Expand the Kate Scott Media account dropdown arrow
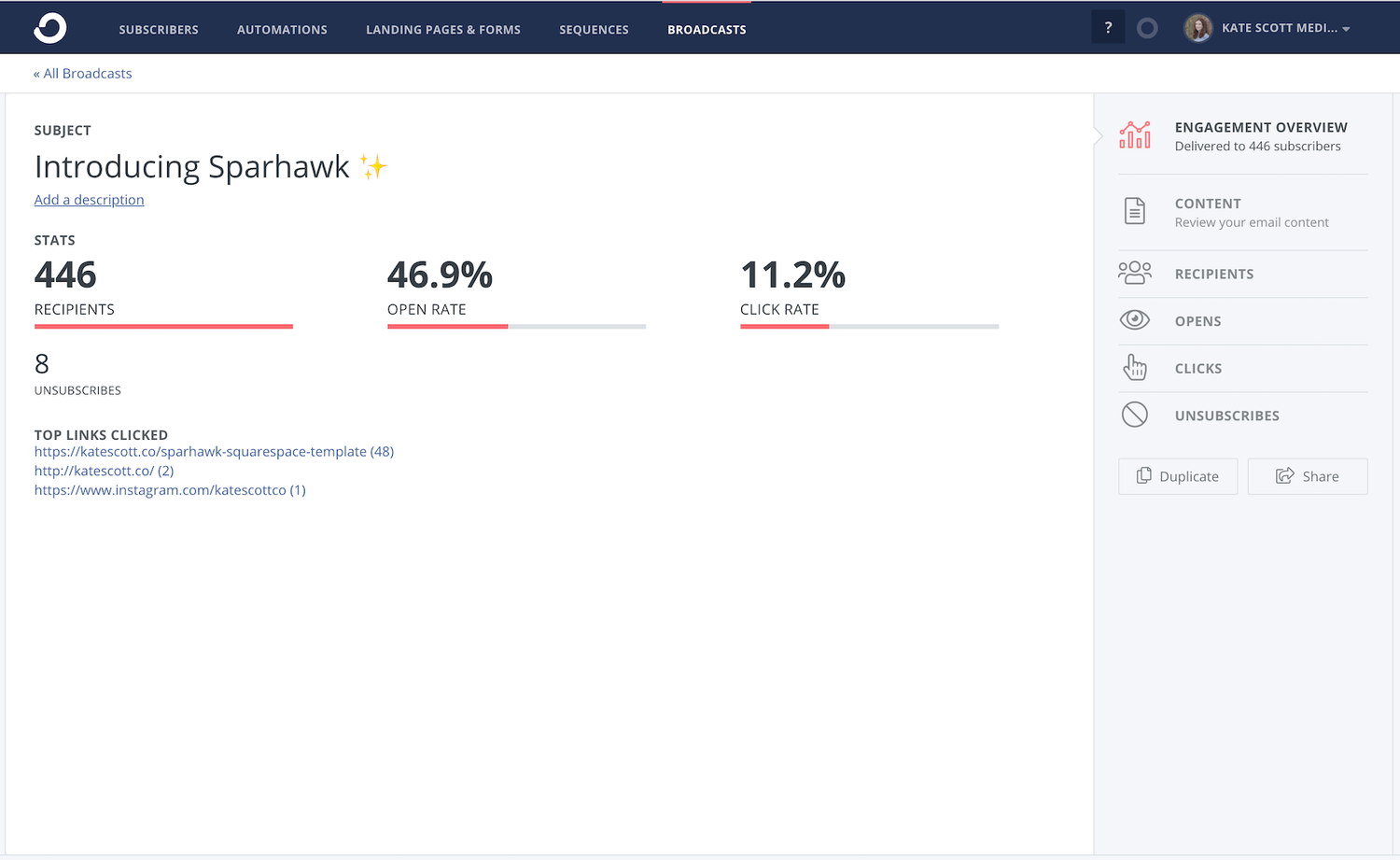The width and height of the screenshot is (1400, 860). coord(1346,29)
